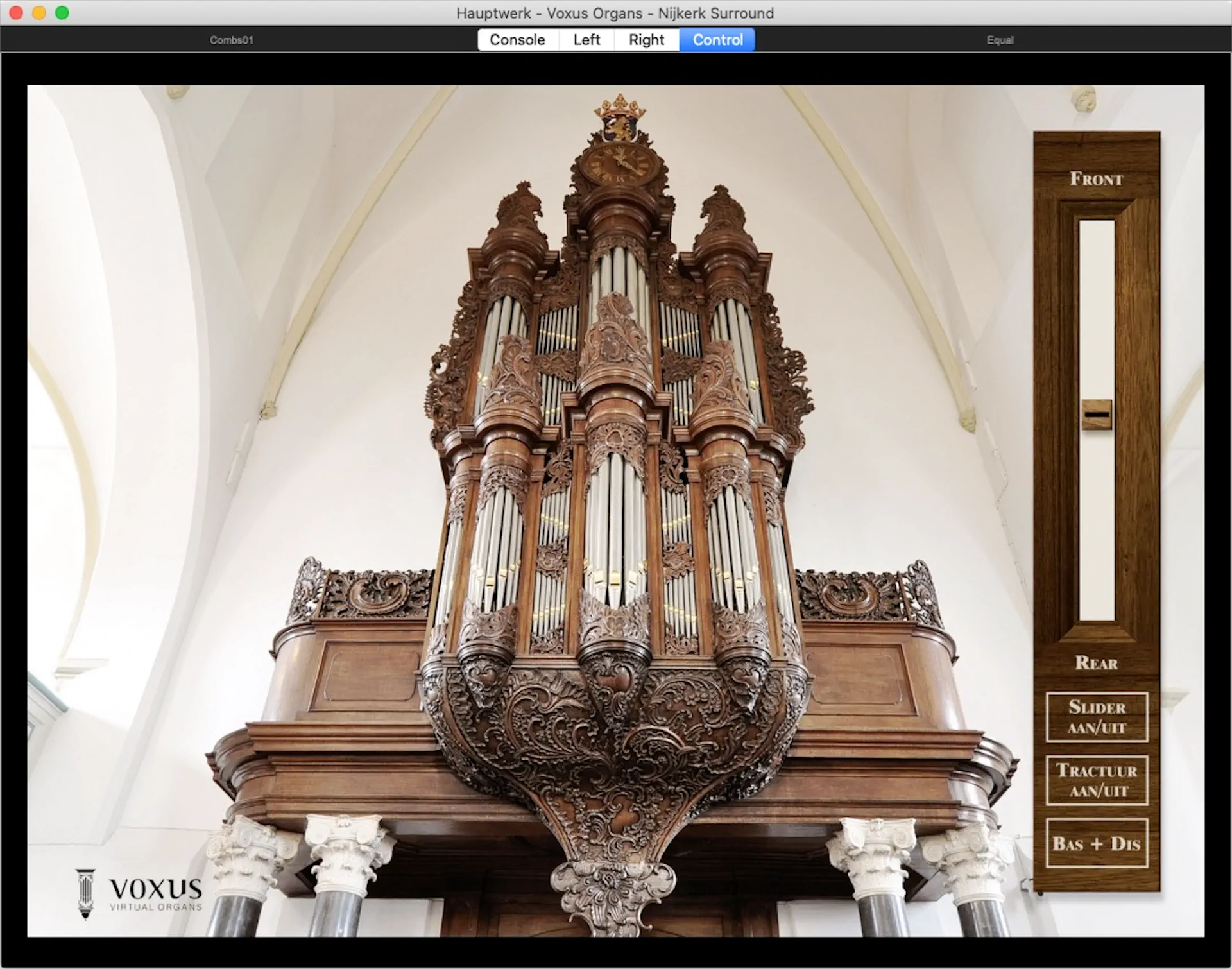The width and height of the screenshot is (1232, 969).
Task: Click the active Control tab
Action: tap(717, 40)
